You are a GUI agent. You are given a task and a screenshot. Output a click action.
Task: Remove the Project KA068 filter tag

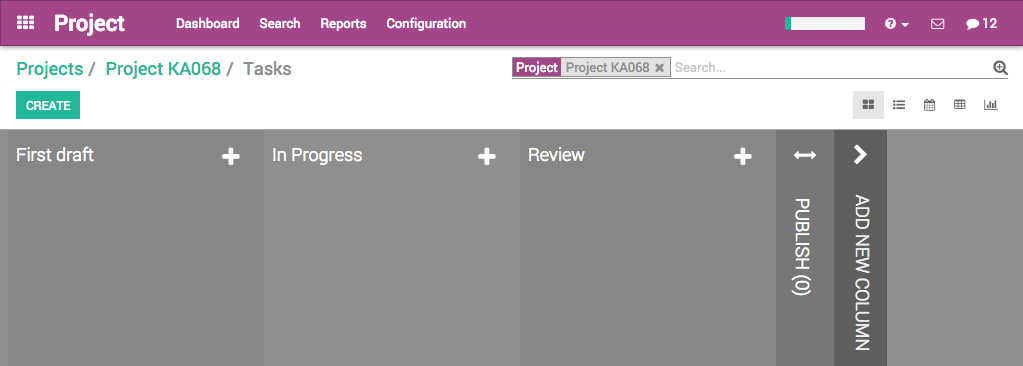point(659,68)
